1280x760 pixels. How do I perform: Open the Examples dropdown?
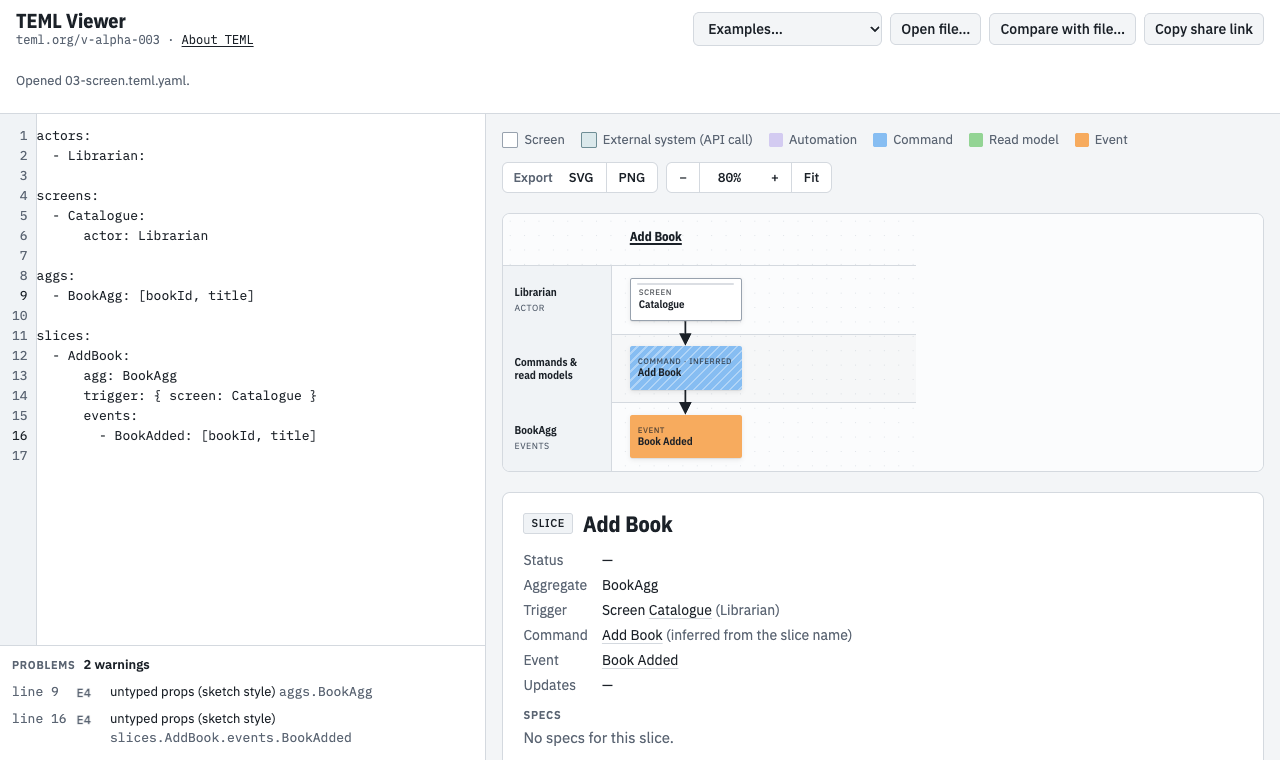[x=787, y=29]
